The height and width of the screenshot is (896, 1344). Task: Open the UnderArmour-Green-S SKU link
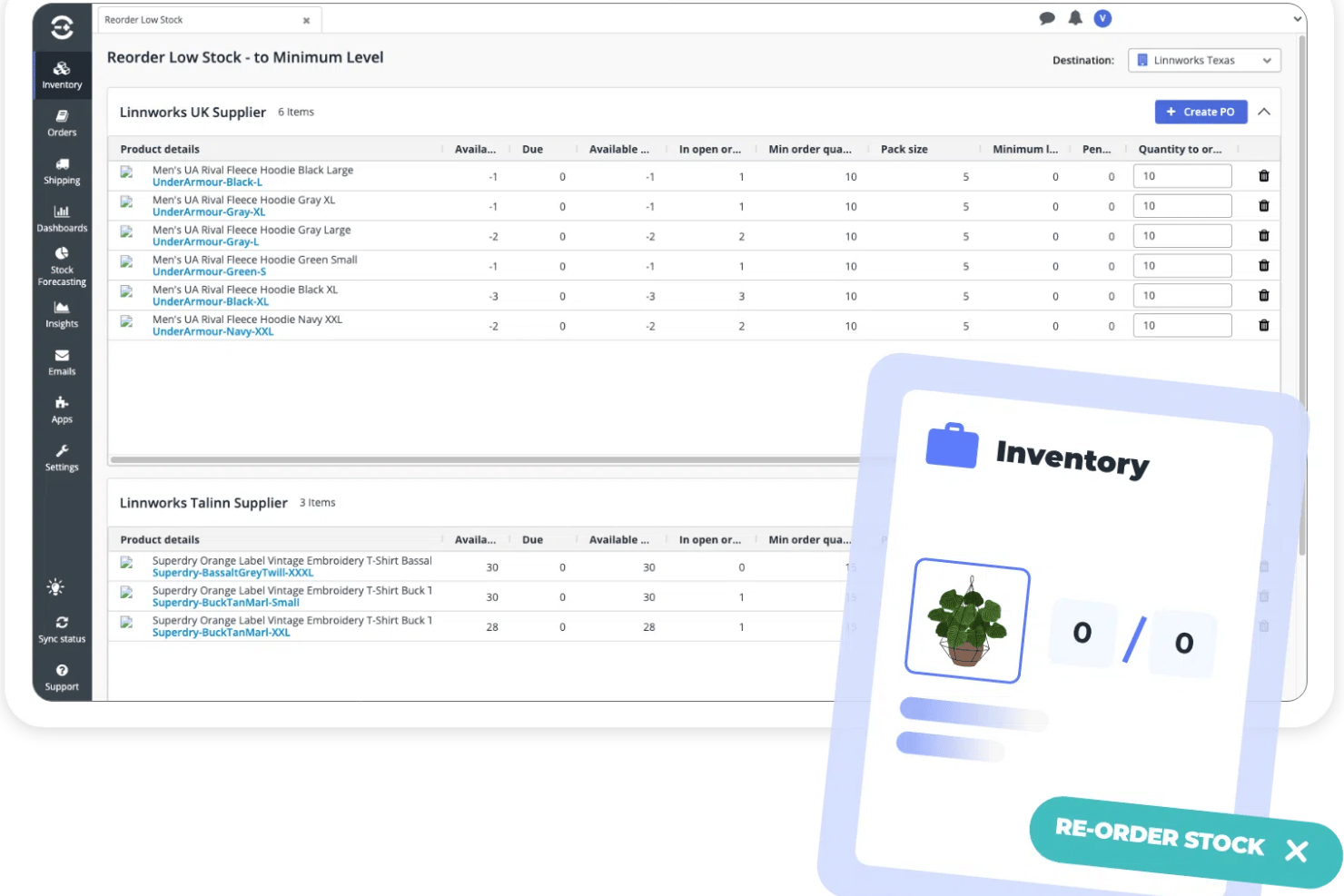pyautogui.click(x=209, y=272)
